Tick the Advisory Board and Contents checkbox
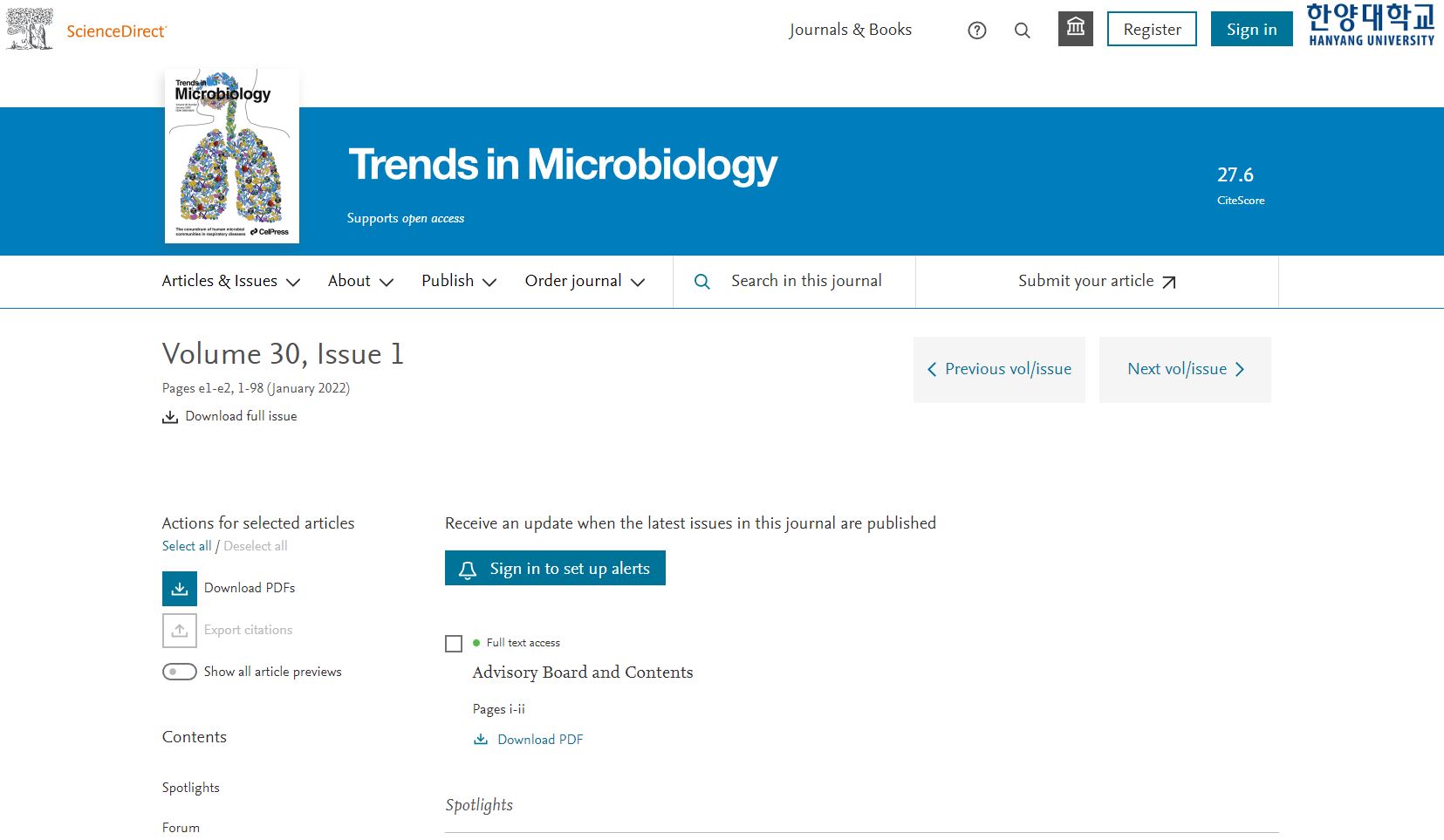 (x=454, y=644)
